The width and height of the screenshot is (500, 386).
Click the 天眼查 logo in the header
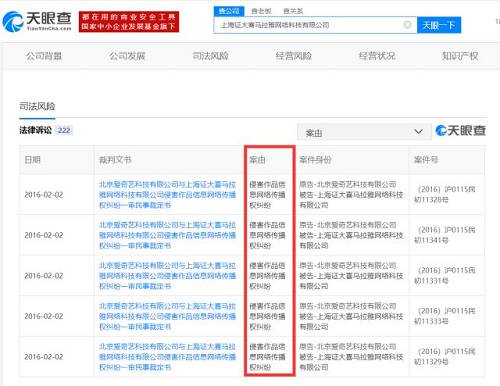(37, 21)
